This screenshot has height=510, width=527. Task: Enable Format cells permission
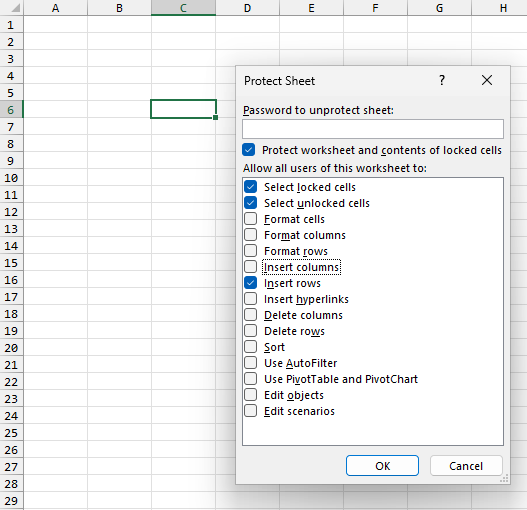(x=251, y=219)
